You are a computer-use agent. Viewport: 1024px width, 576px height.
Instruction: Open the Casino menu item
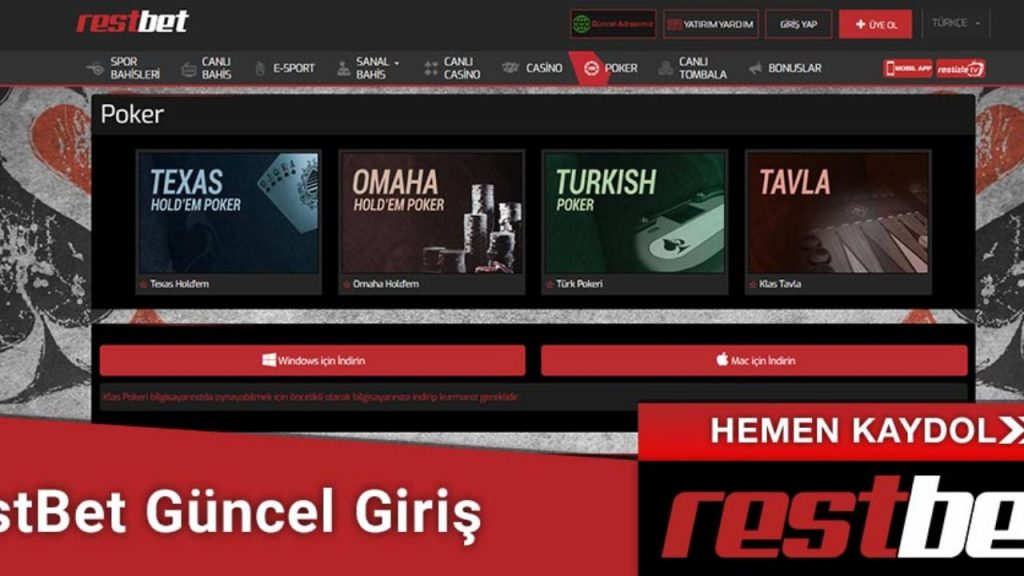544,68
